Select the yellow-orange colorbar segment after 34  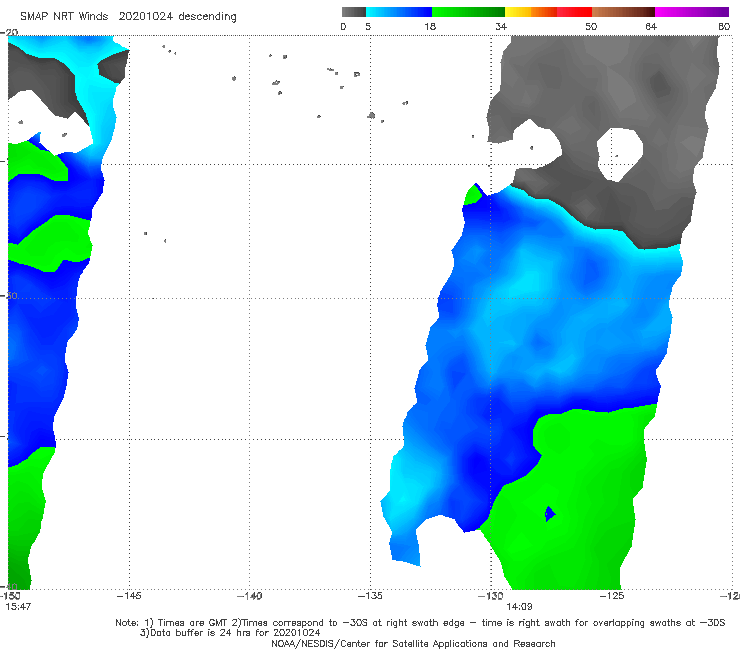click(x=531, y=12)
